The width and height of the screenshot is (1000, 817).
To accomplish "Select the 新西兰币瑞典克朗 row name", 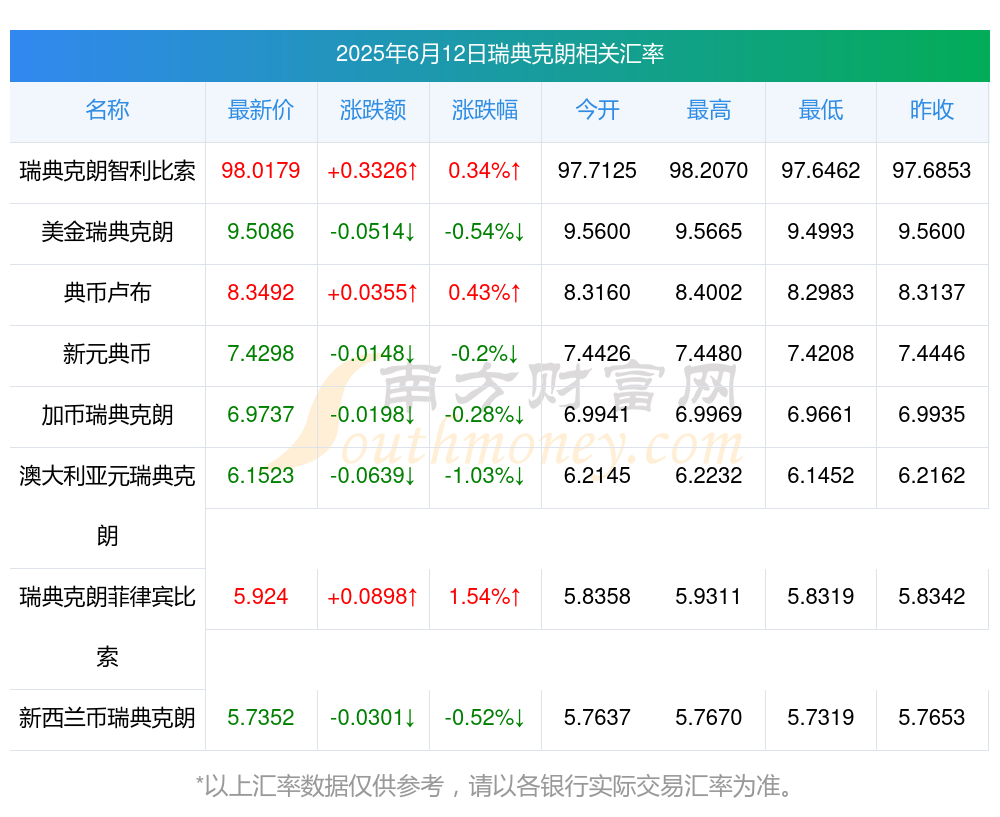I will pyautogui.click(x=107, y=718).
